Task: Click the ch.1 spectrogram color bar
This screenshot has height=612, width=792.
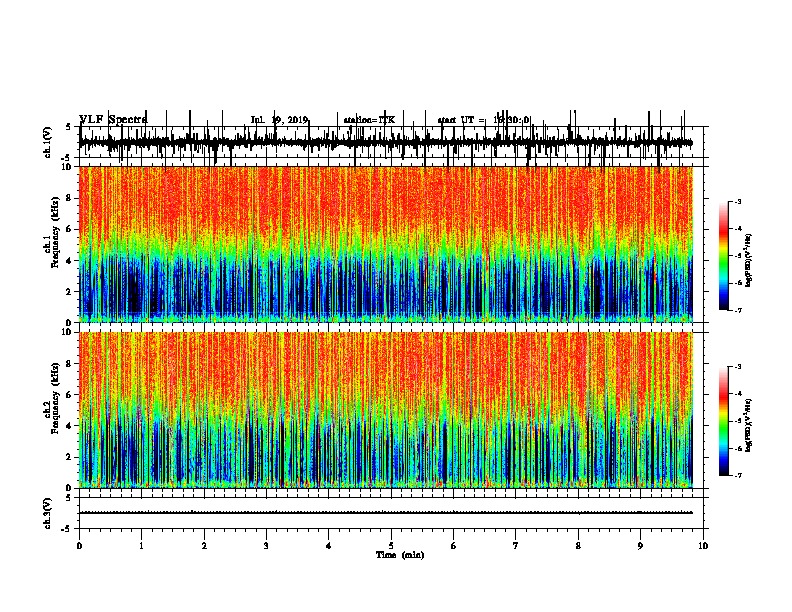Action: (x=724, y=256)
